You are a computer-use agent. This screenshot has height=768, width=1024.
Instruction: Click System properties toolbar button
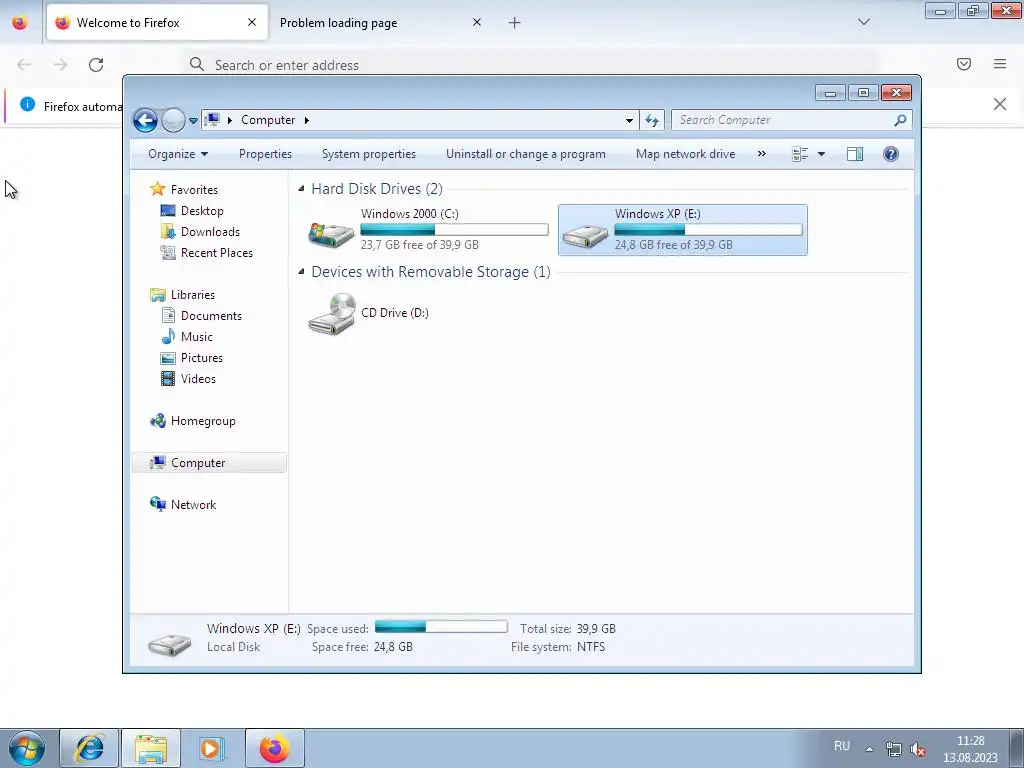368,154
